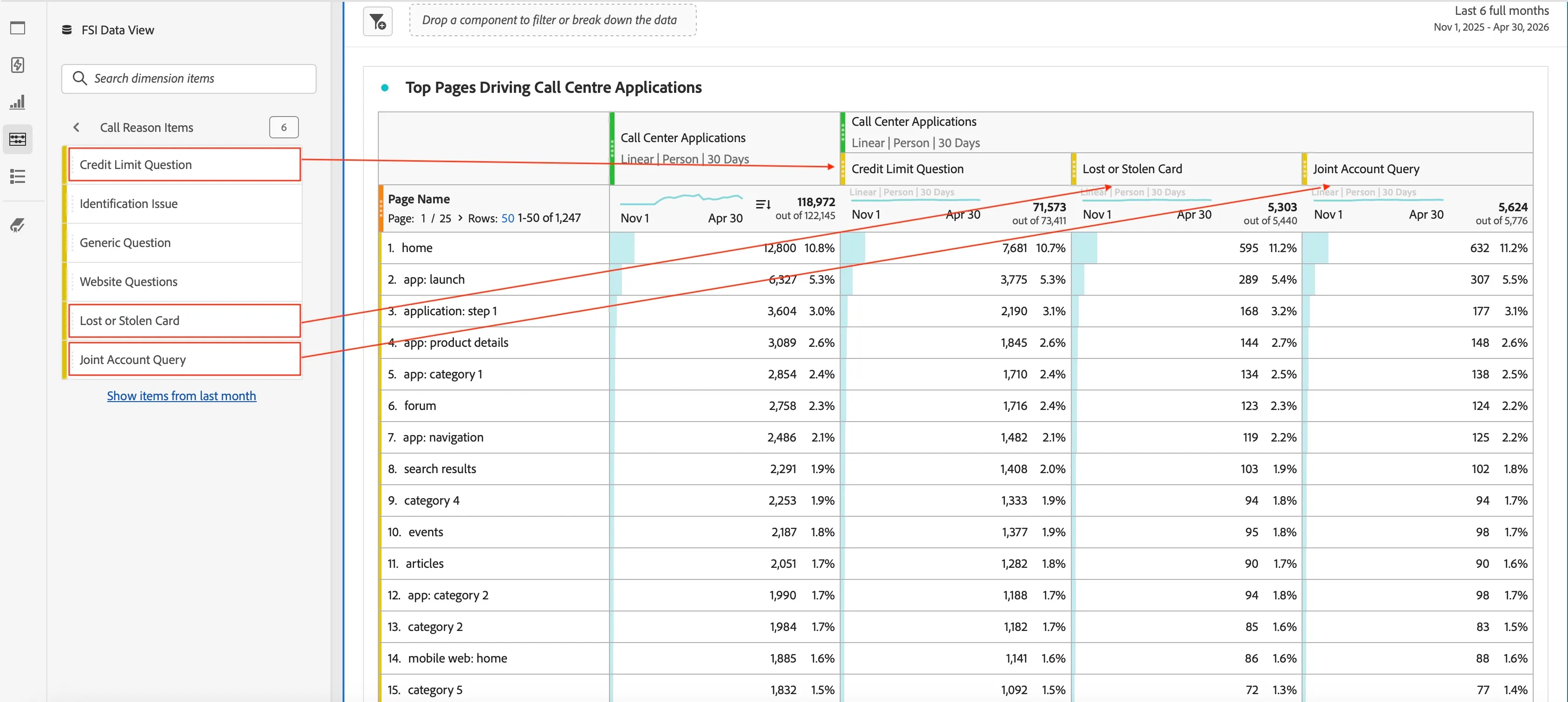Click the FSI Data View label
This screenshot has height=702, width=1568.
[x=117, y=30]
